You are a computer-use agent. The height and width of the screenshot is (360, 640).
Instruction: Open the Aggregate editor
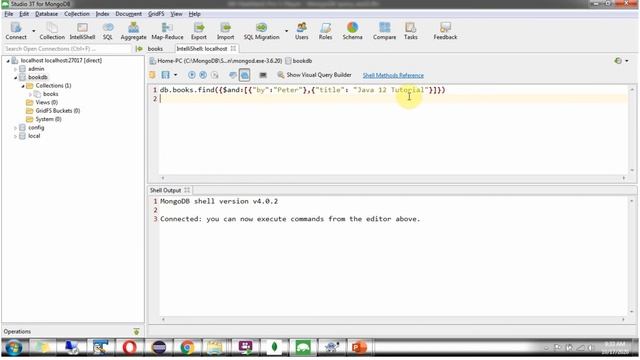(x=133, y=31)
